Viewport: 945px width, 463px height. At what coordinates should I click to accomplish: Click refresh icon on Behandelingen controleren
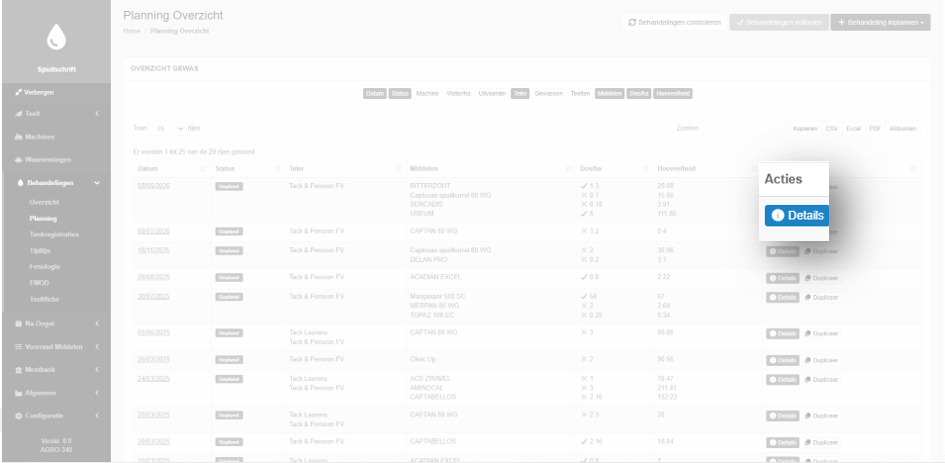pyautogui.click(x=632, y=22)
